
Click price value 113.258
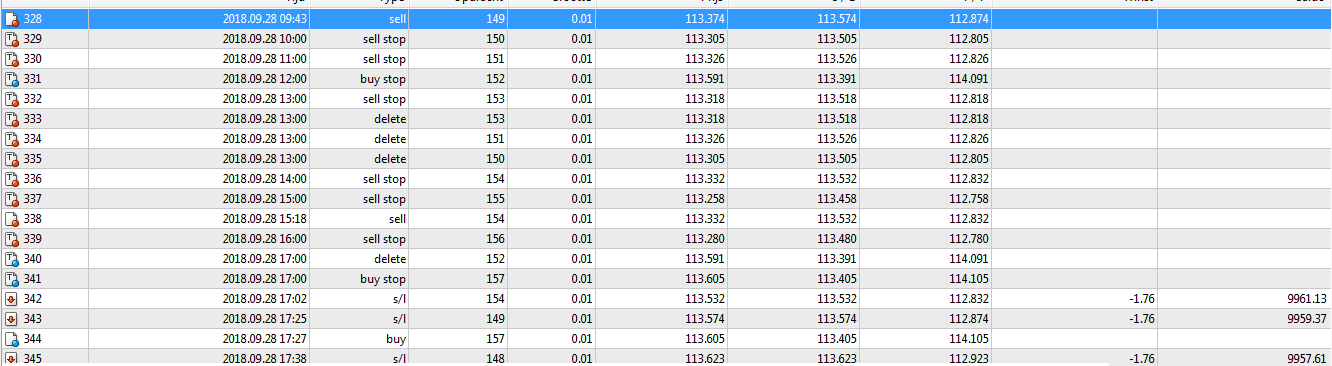click(x=705, y=199)
